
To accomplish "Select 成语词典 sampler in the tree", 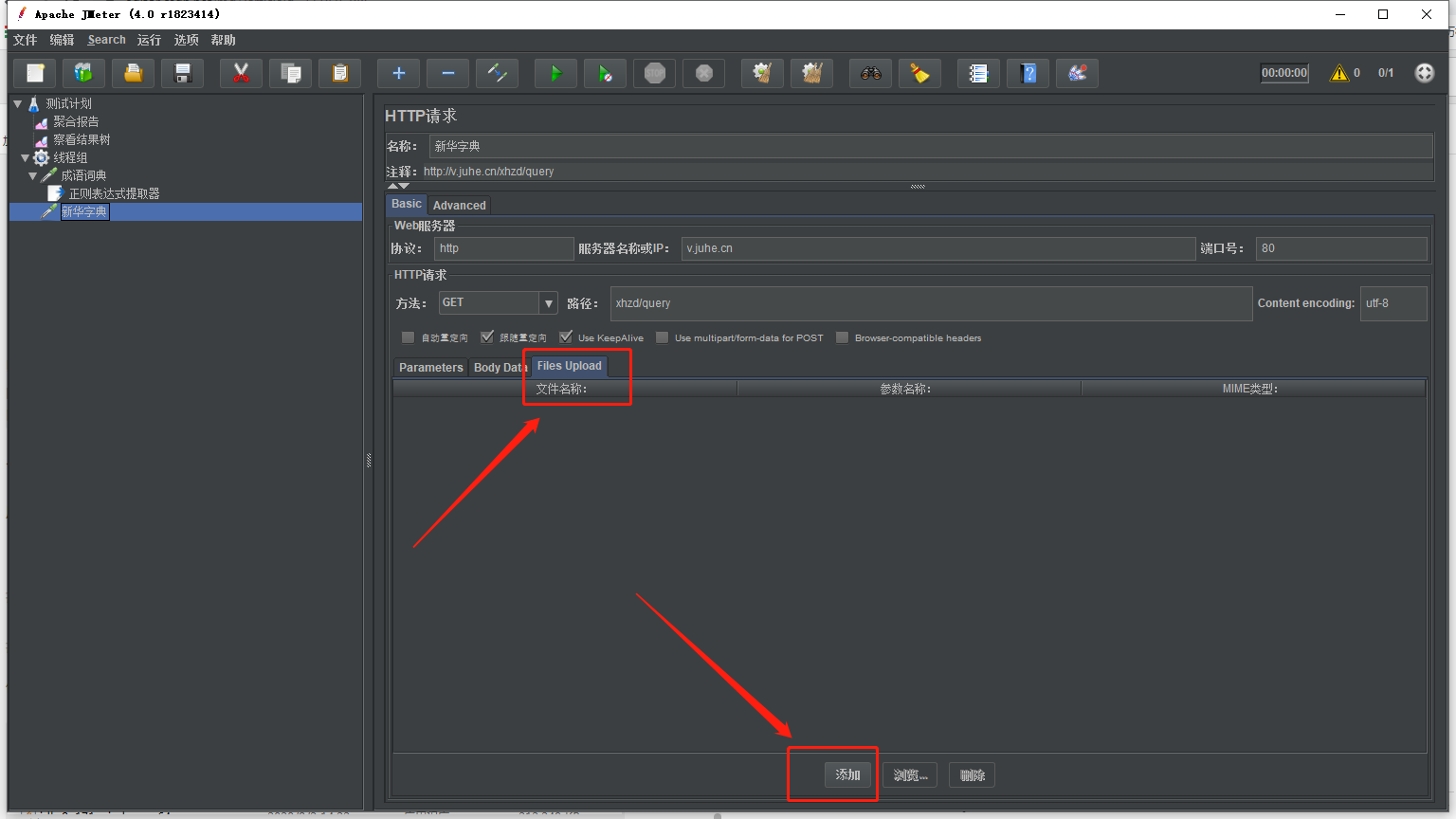I will click(83, 175).
